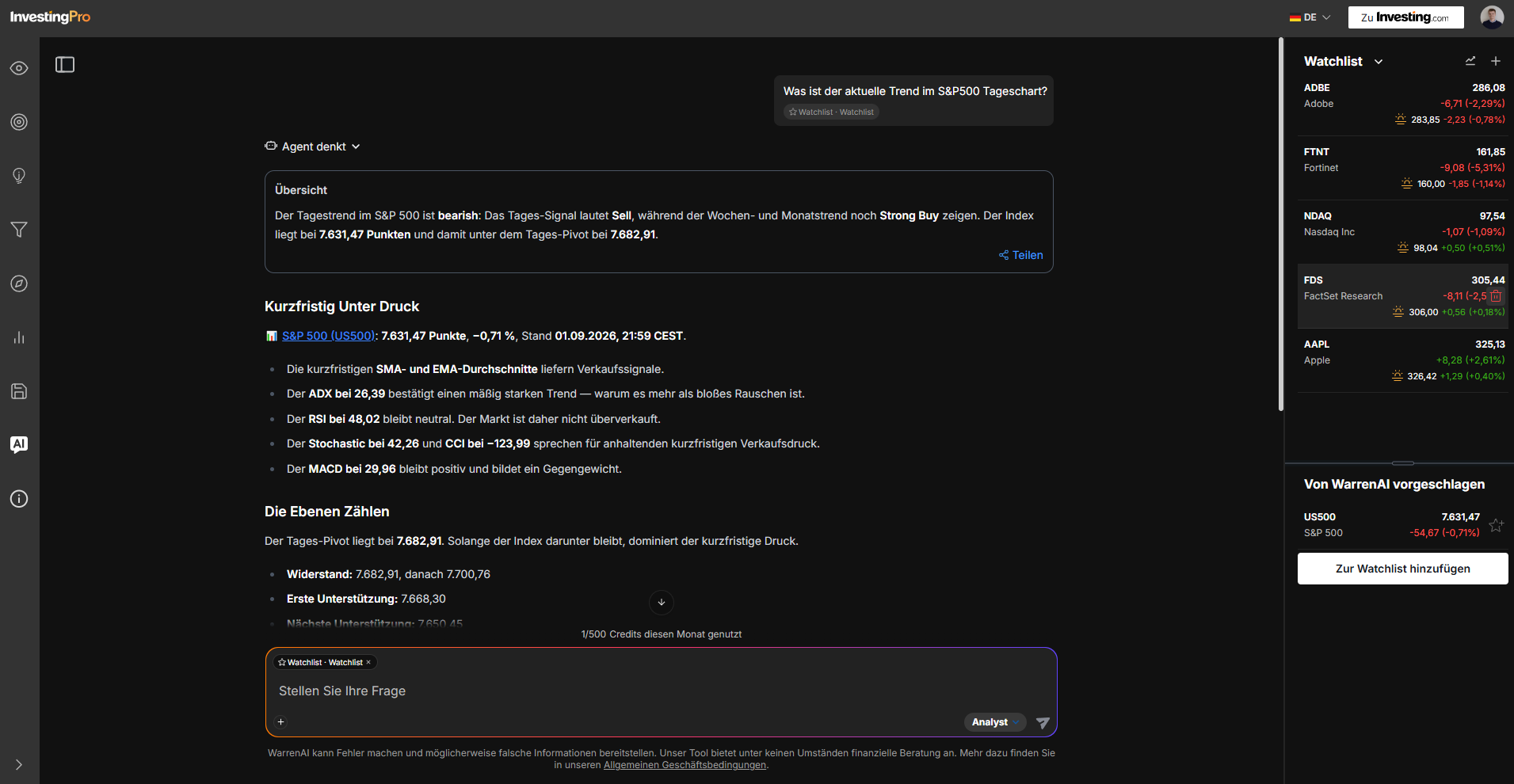Open the user profile avatar
Screen dimensions: 1514x784
[x=1492, y=17]
